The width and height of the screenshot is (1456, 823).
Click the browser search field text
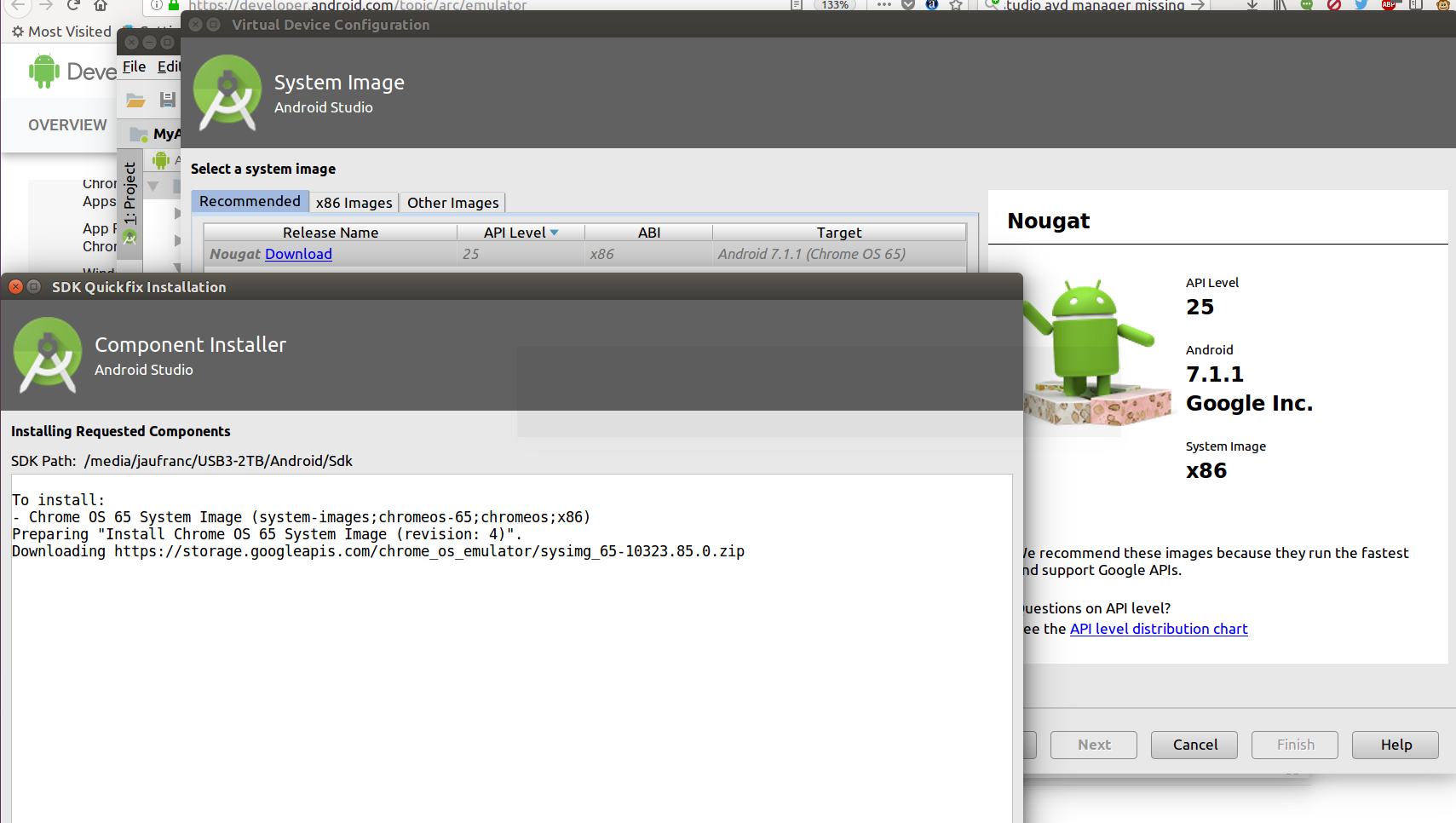coord(1094,5)
